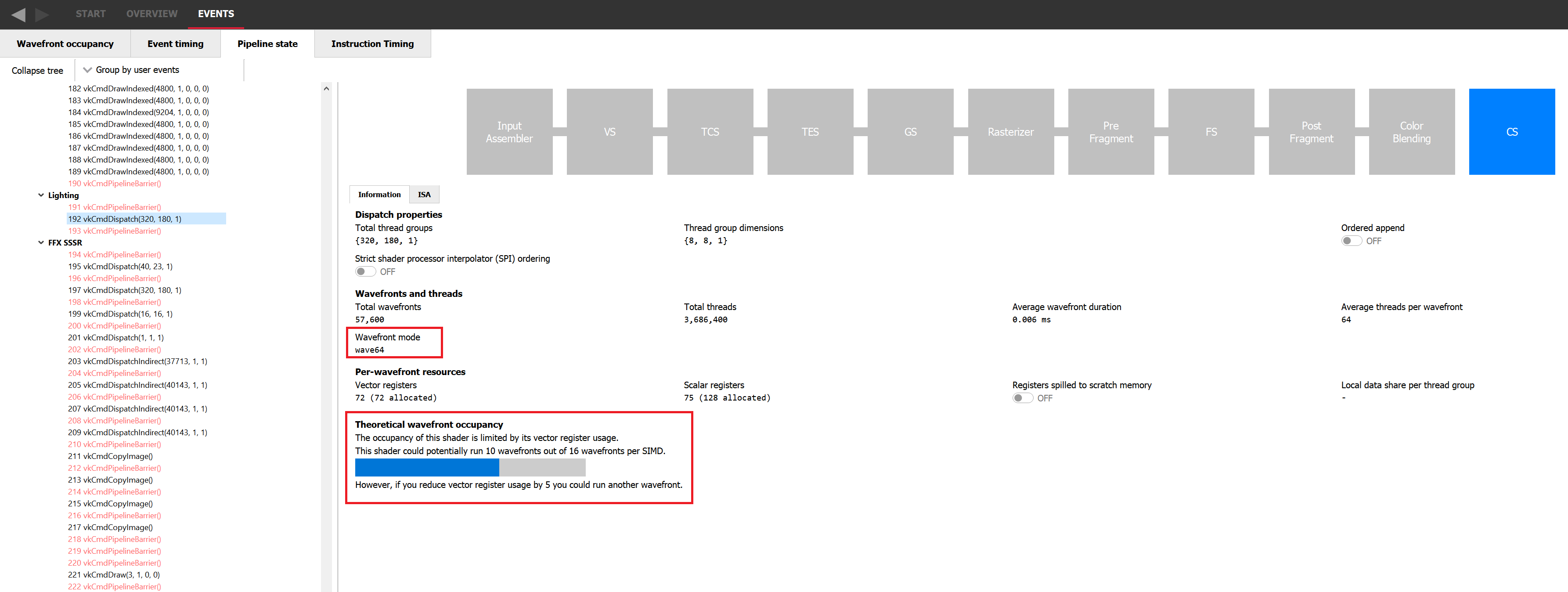Screen dimensions: 1568x592
Task: Select the Color Blending stage
Action: (x=1411, y=131)
